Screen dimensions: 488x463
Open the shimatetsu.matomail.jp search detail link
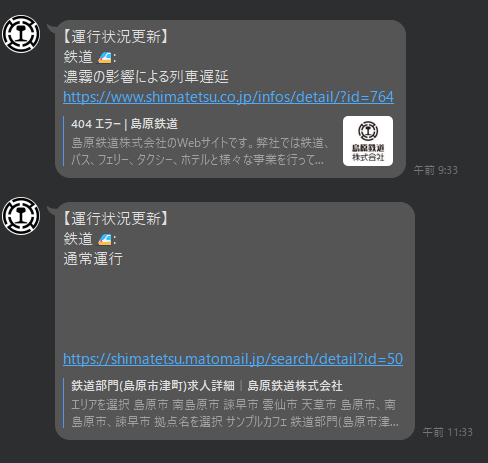(x=233, y=359)
